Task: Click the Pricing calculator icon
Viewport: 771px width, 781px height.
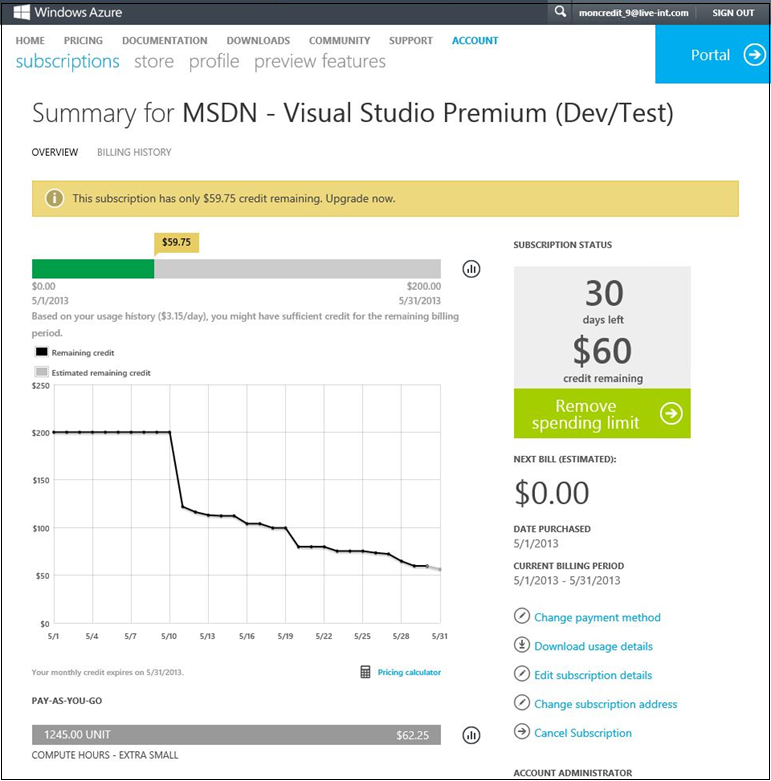Action: pos(365,672)
